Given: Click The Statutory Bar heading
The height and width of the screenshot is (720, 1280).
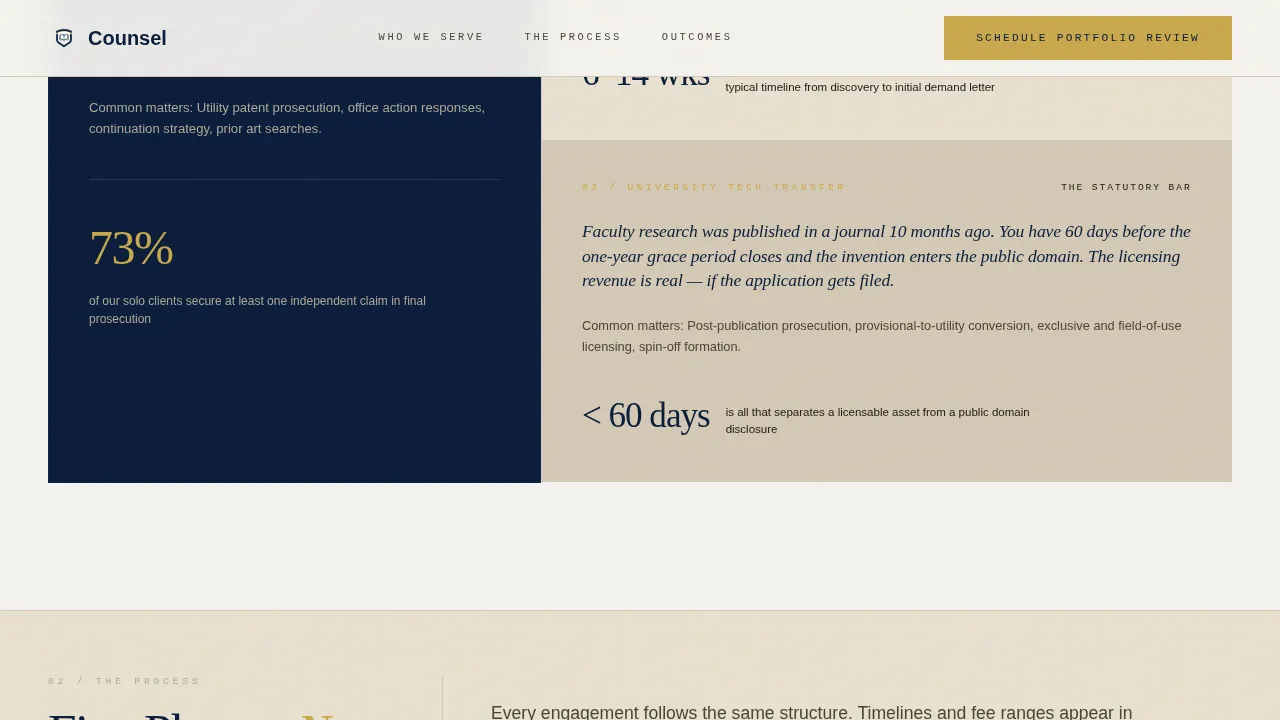Looking at the screenshot, I should (1126, 187).
